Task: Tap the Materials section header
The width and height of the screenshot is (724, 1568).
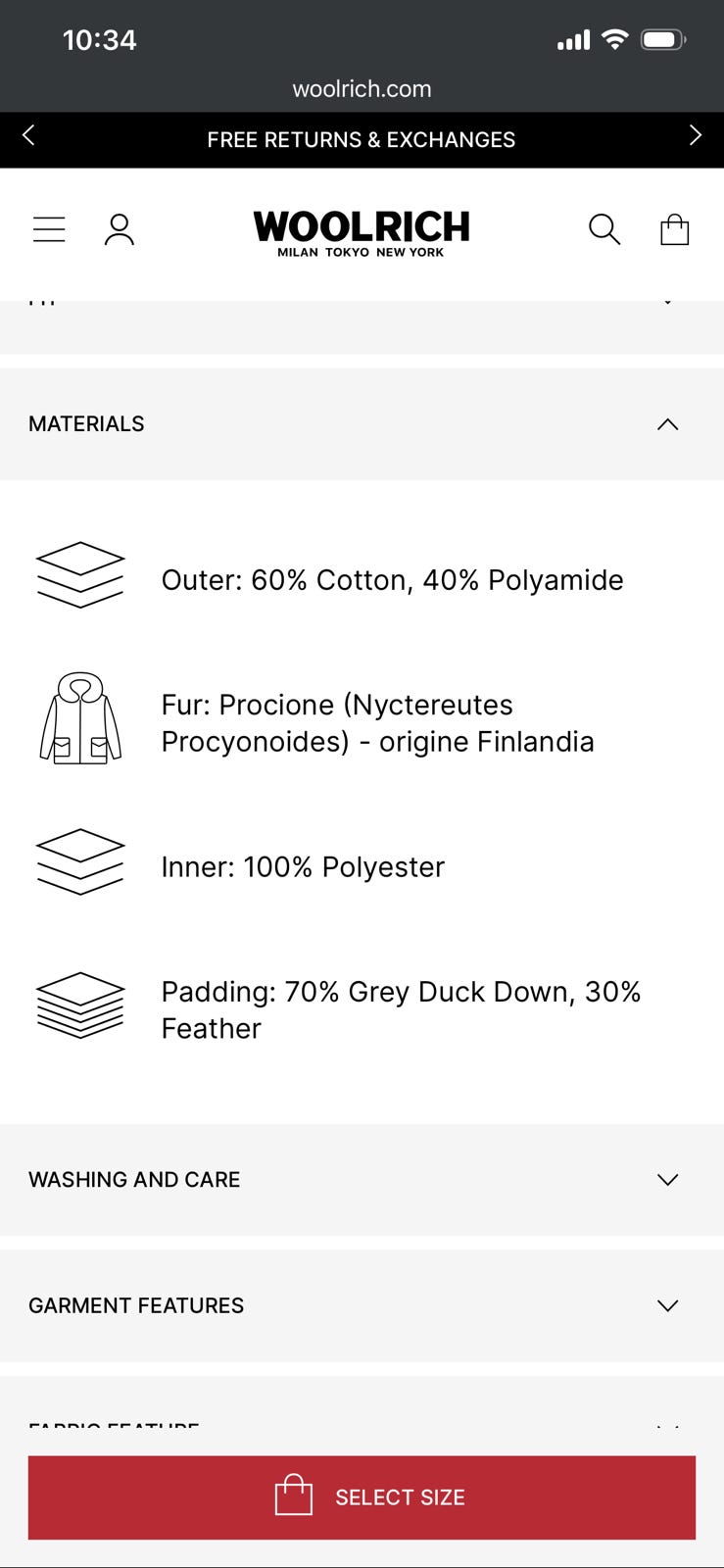Action: [x=362, y=424]
